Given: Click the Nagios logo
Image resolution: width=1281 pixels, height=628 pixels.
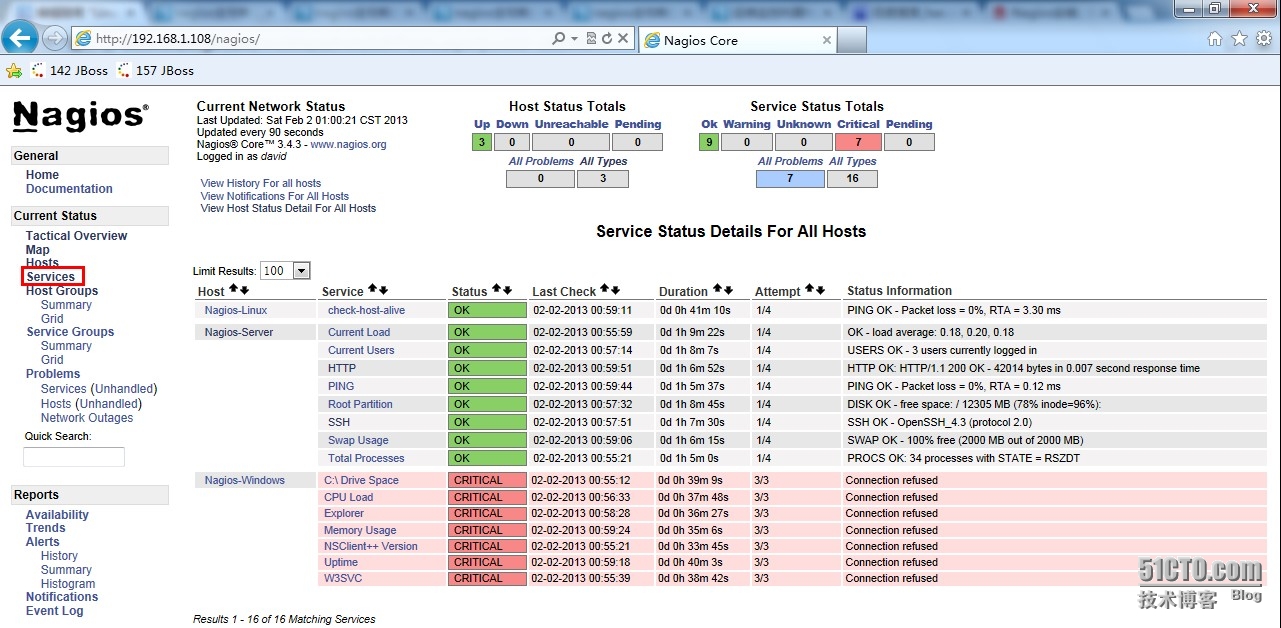Looking at the screenshot, I should (x=80, y=116).
